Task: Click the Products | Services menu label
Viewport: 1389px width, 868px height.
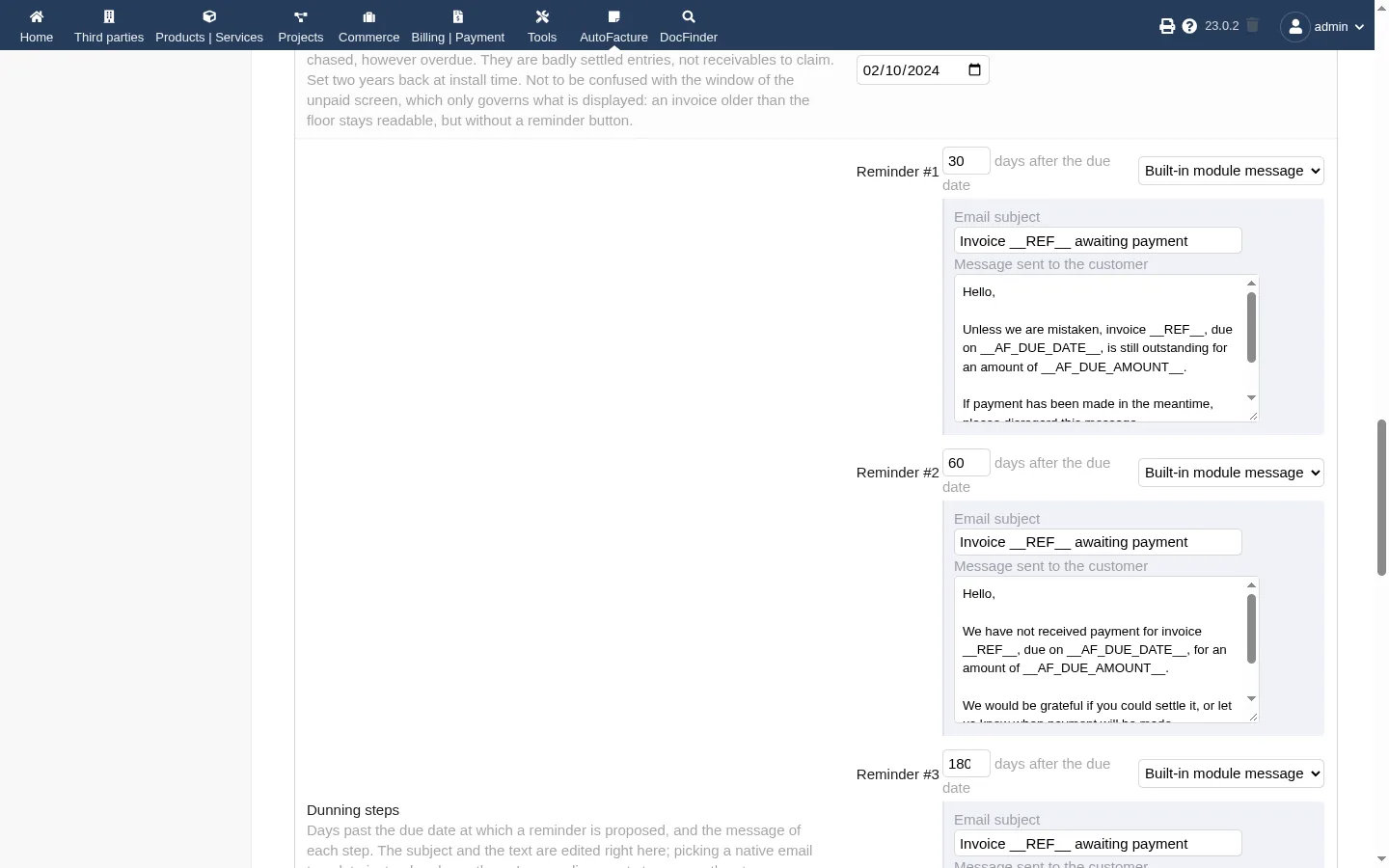Action: tap(209, 38)
